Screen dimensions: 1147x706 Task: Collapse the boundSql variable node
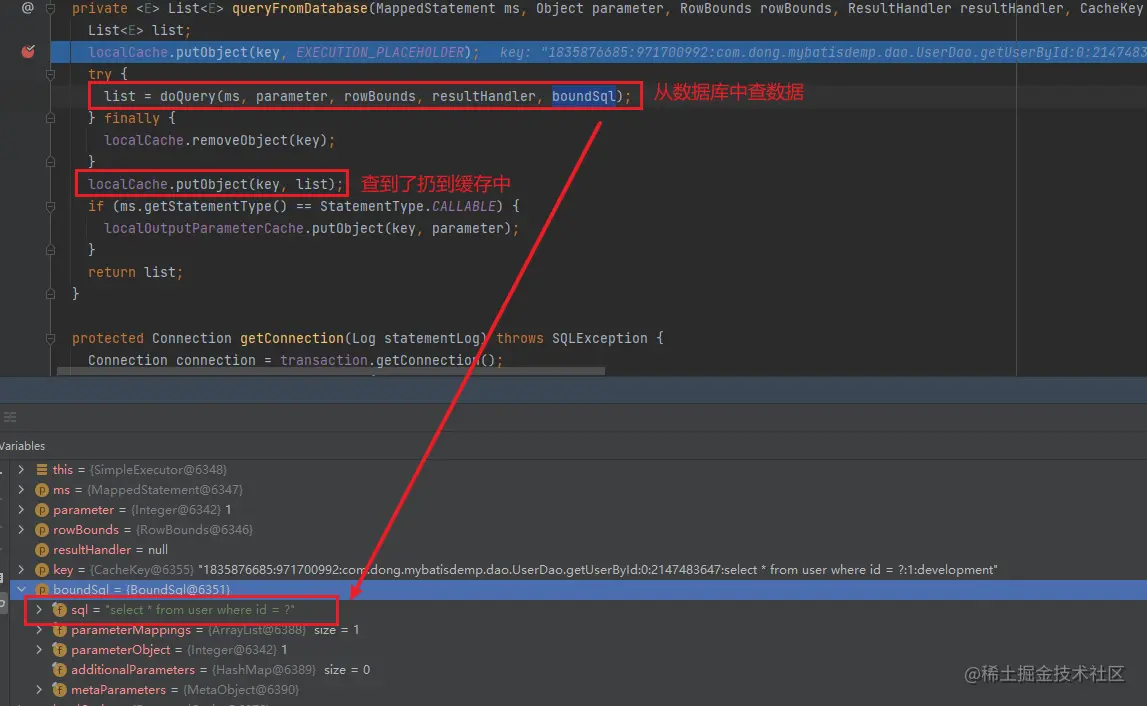click(x=21, y=590)
